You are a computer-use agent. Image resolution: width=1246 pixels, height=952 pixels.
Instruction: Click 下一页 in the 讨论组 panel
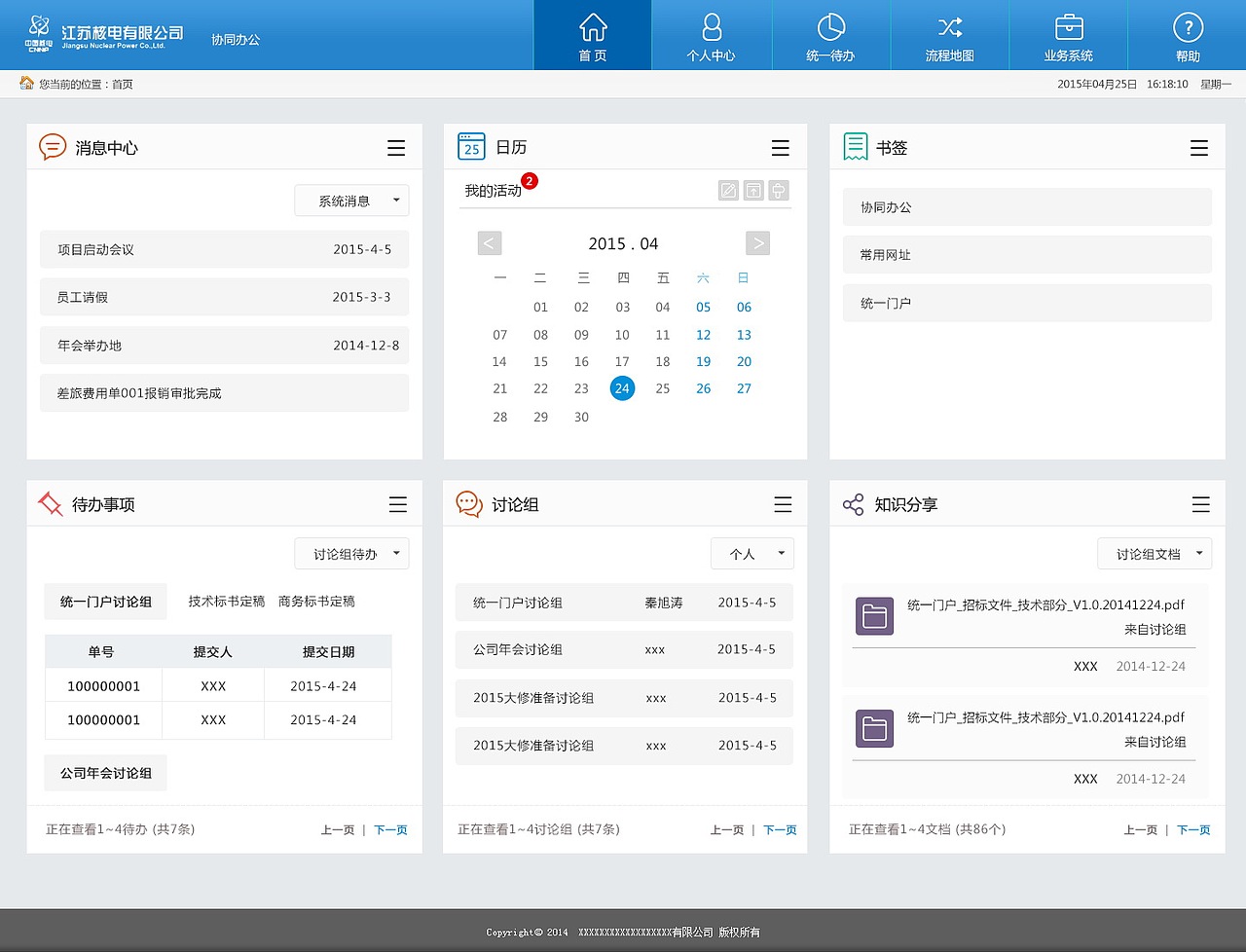tap(780, 830)
